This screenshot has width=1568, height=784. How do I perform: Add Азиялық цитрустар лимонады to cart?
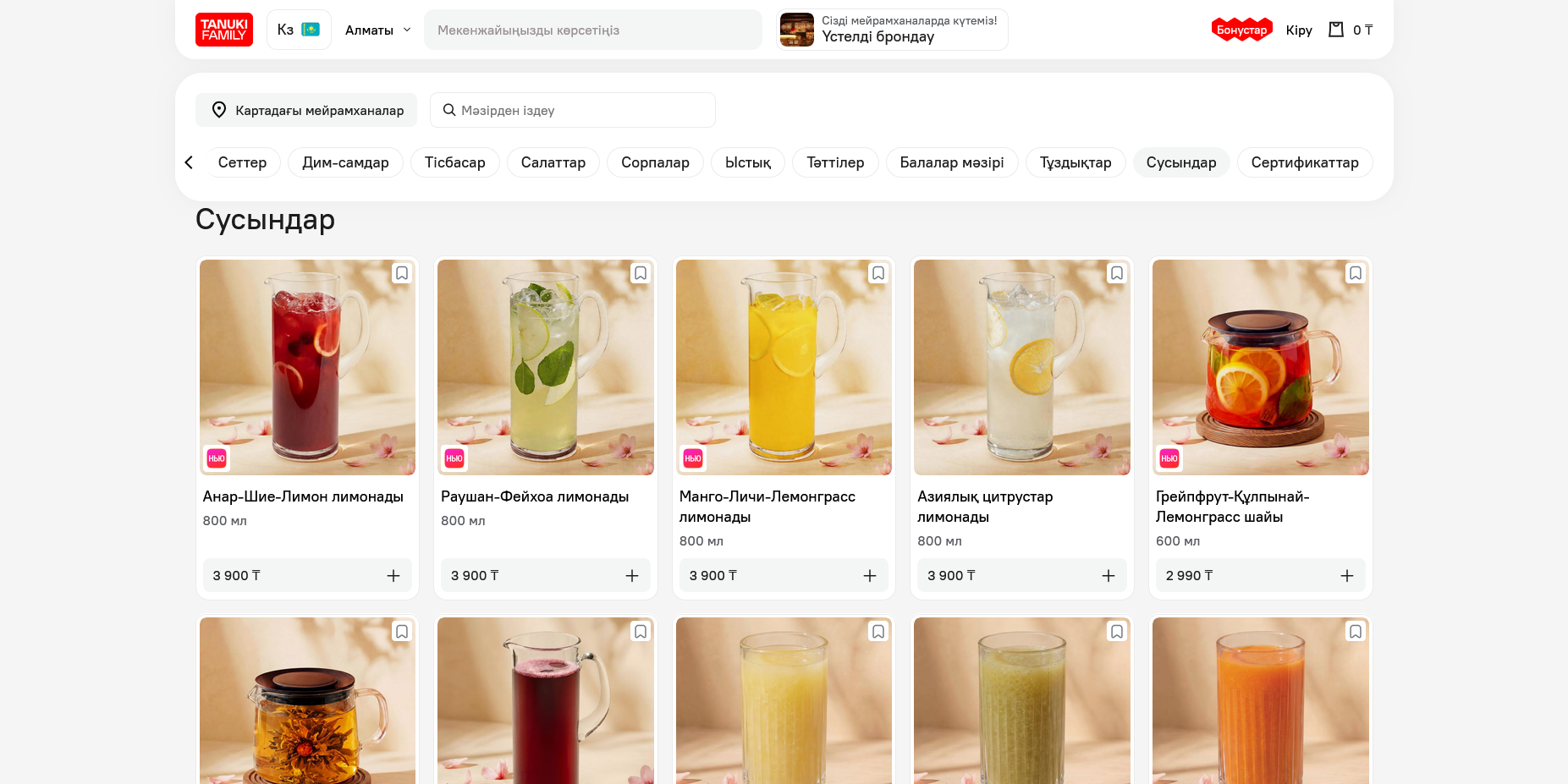[x=1109, y=576]
